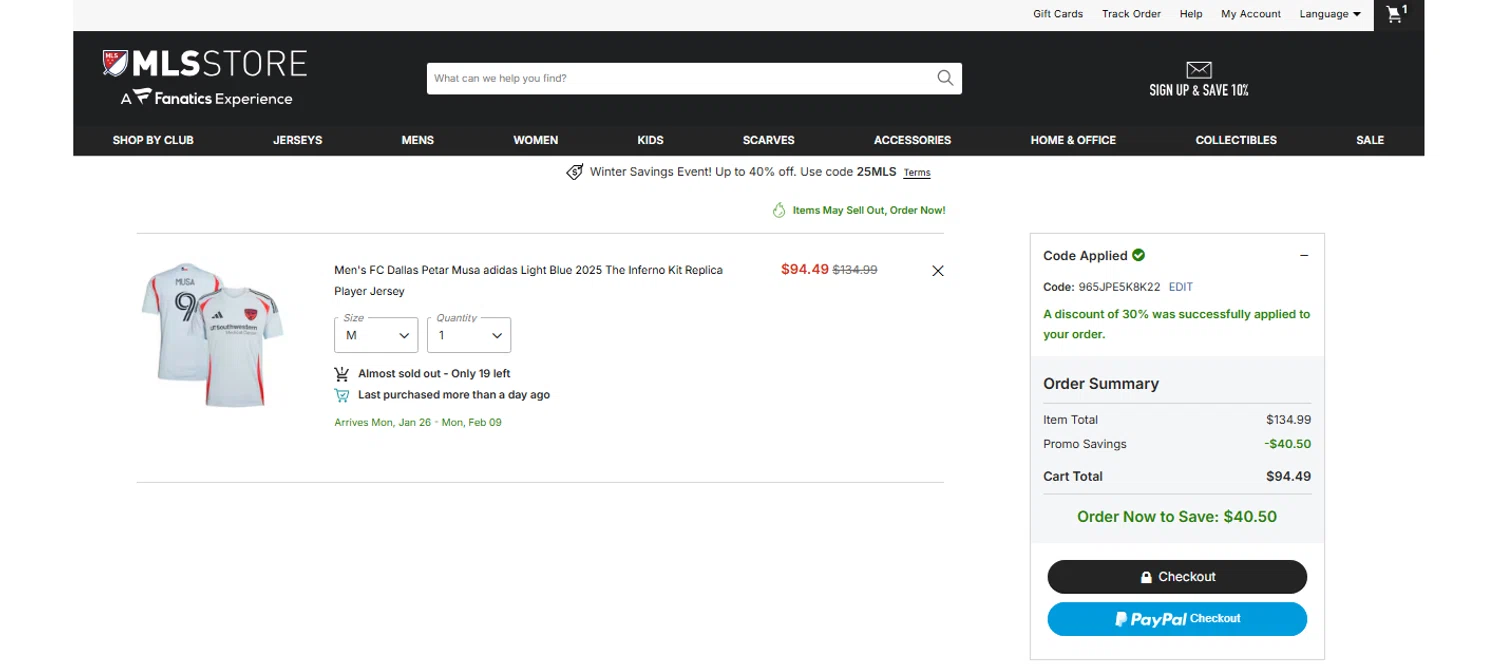
Task: Click the PayPal Checkout button
Action: click(x=1177, y=619)
